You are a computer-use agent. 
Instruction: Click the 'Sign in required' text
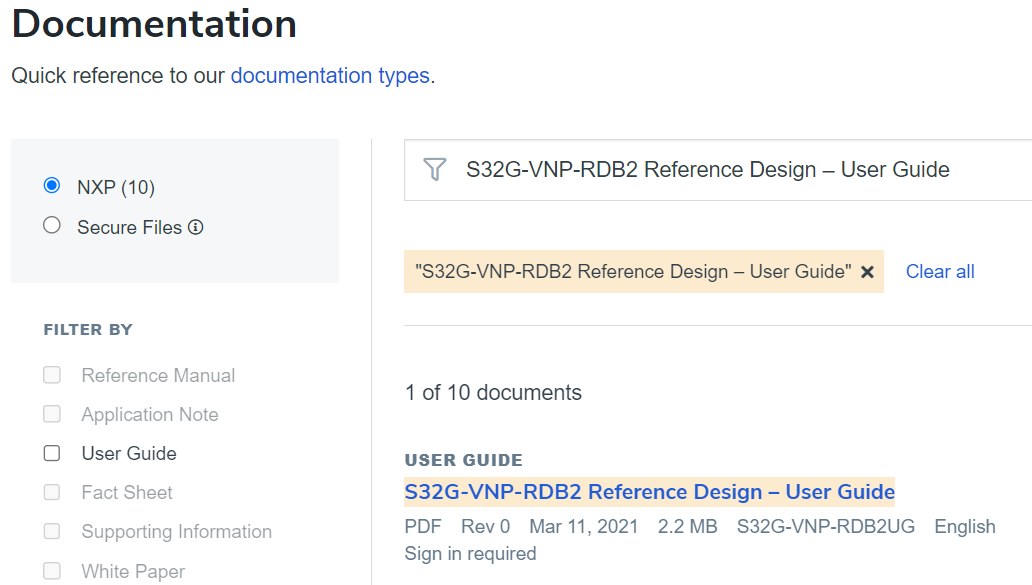coord(471,554)
